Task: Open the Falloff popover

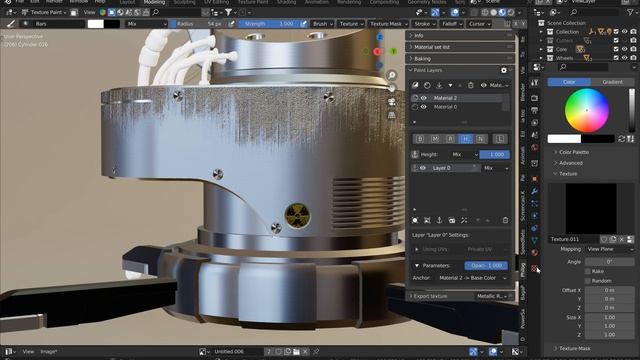Action: tap(452, 24)
